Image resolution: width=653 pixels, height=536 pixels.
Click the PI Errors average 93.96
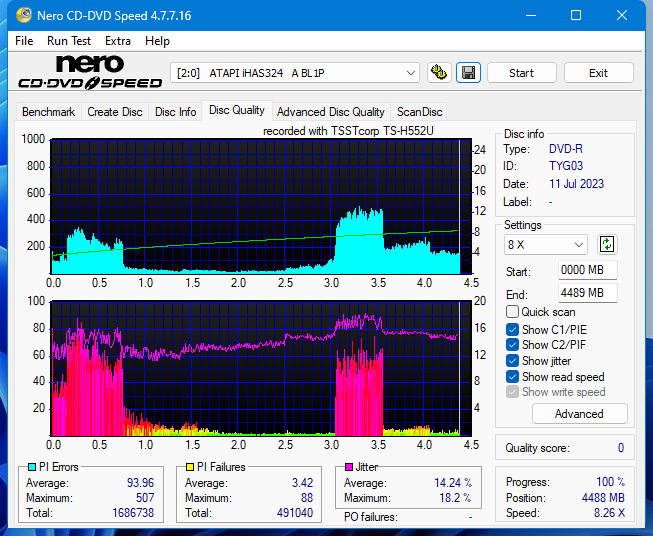pos(140,483)
